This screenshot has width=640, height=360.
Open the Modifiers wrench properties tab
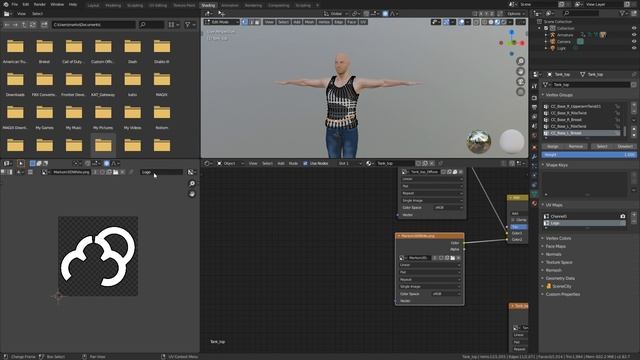pyautogui.click(x=534, y=156)
